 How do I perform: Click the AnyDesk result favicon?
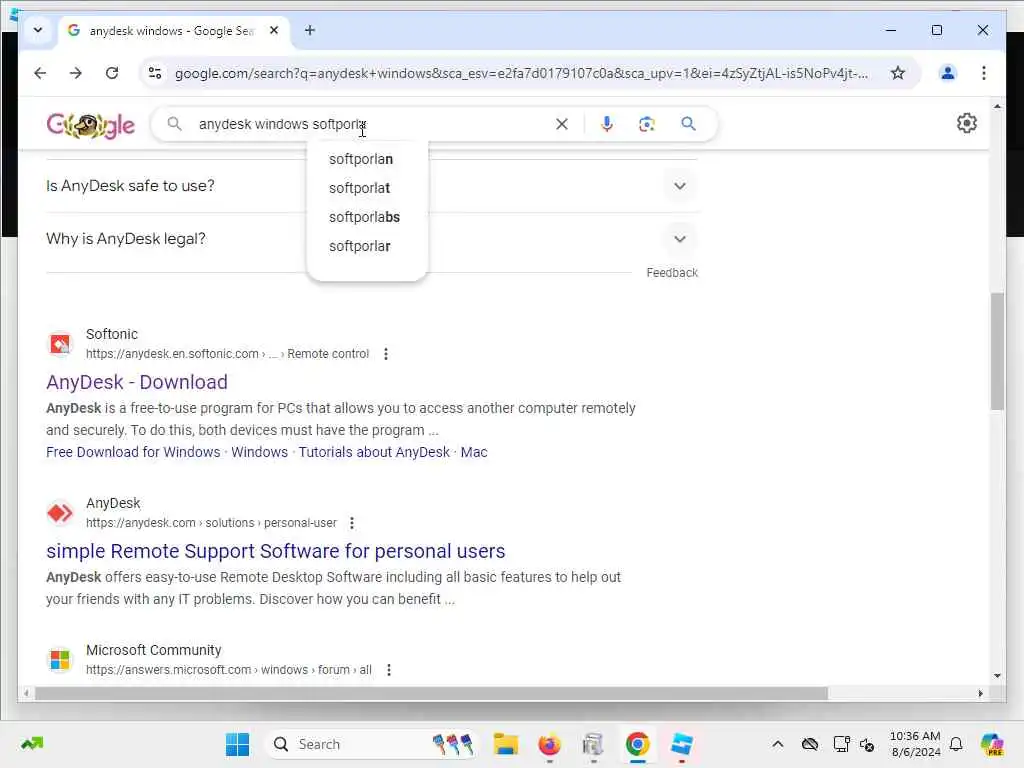pyautogui.click(x=60, y=513)
